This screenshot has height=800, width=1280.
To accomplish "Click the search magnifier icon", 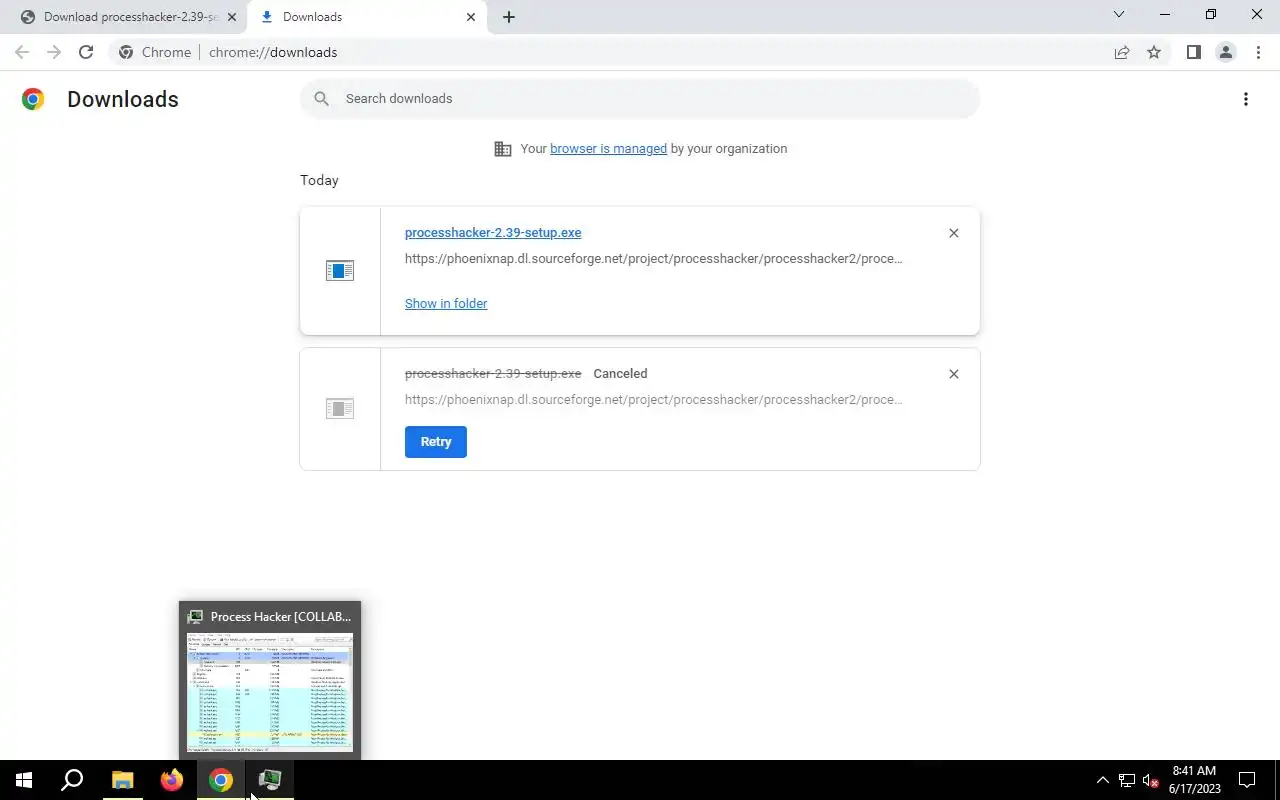I will coord(321,98).
